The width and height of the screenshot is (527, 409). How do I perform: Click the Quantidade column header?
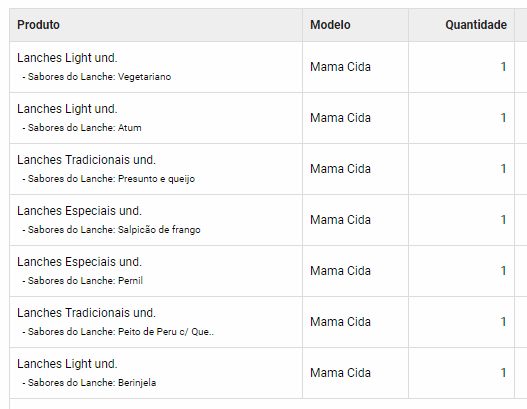point(476,25)
